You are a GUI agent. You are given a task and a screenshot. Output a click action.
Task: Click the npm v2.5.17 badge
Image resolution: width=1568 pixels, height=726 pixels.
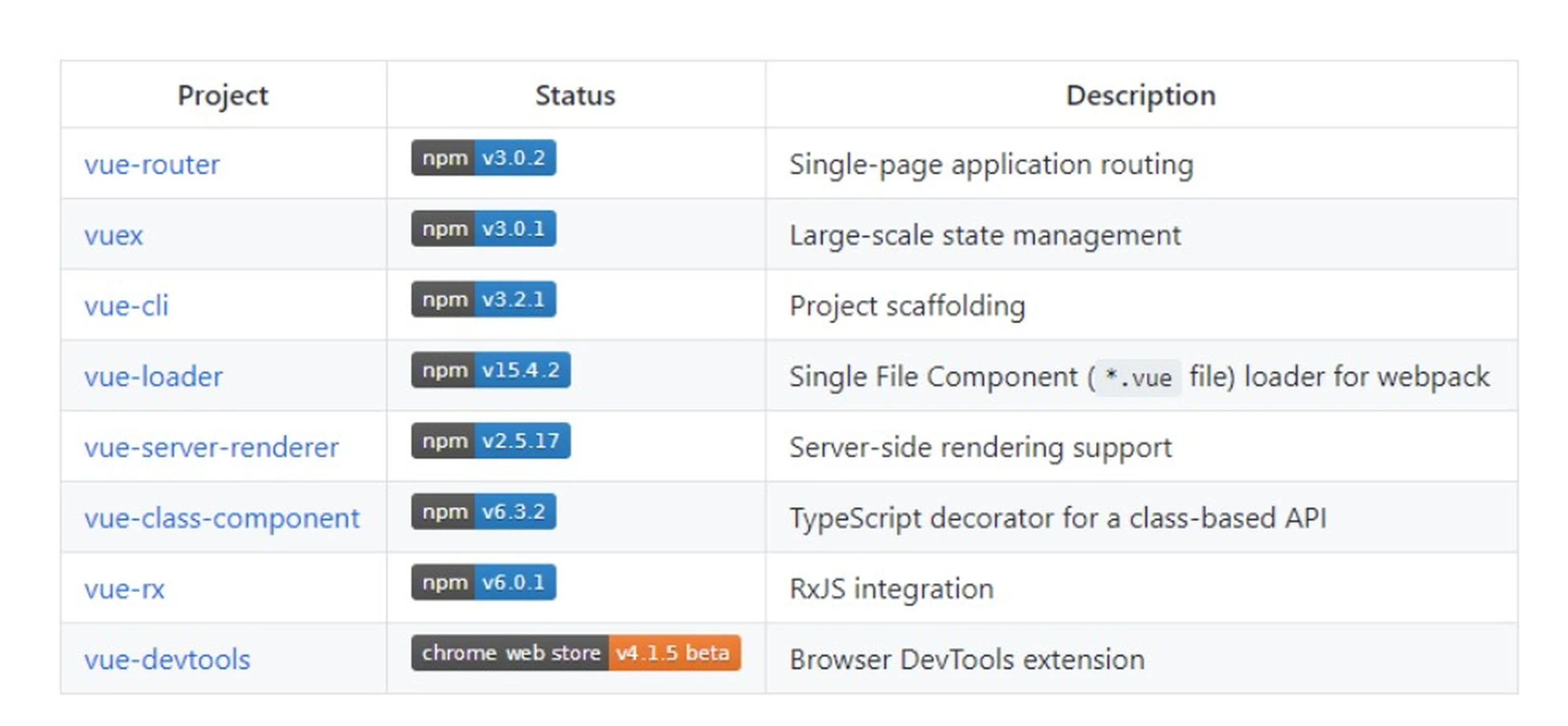pos(491,441)
